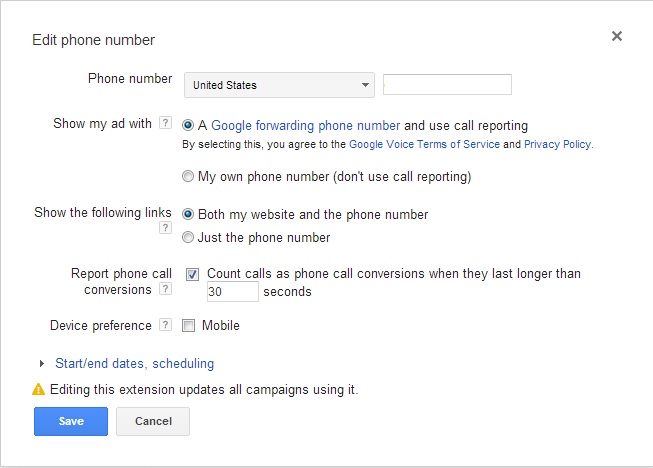
Task: Open help for Show my ad with
Action: point(165,123)
